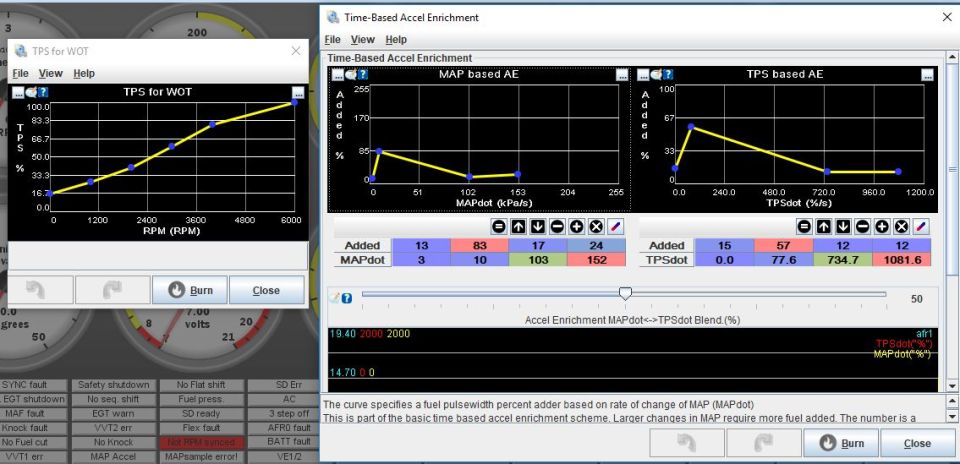960x464 pixels.
Task: Click the increase arrow in MAPdot table toolbar
Action: [519, 227]
